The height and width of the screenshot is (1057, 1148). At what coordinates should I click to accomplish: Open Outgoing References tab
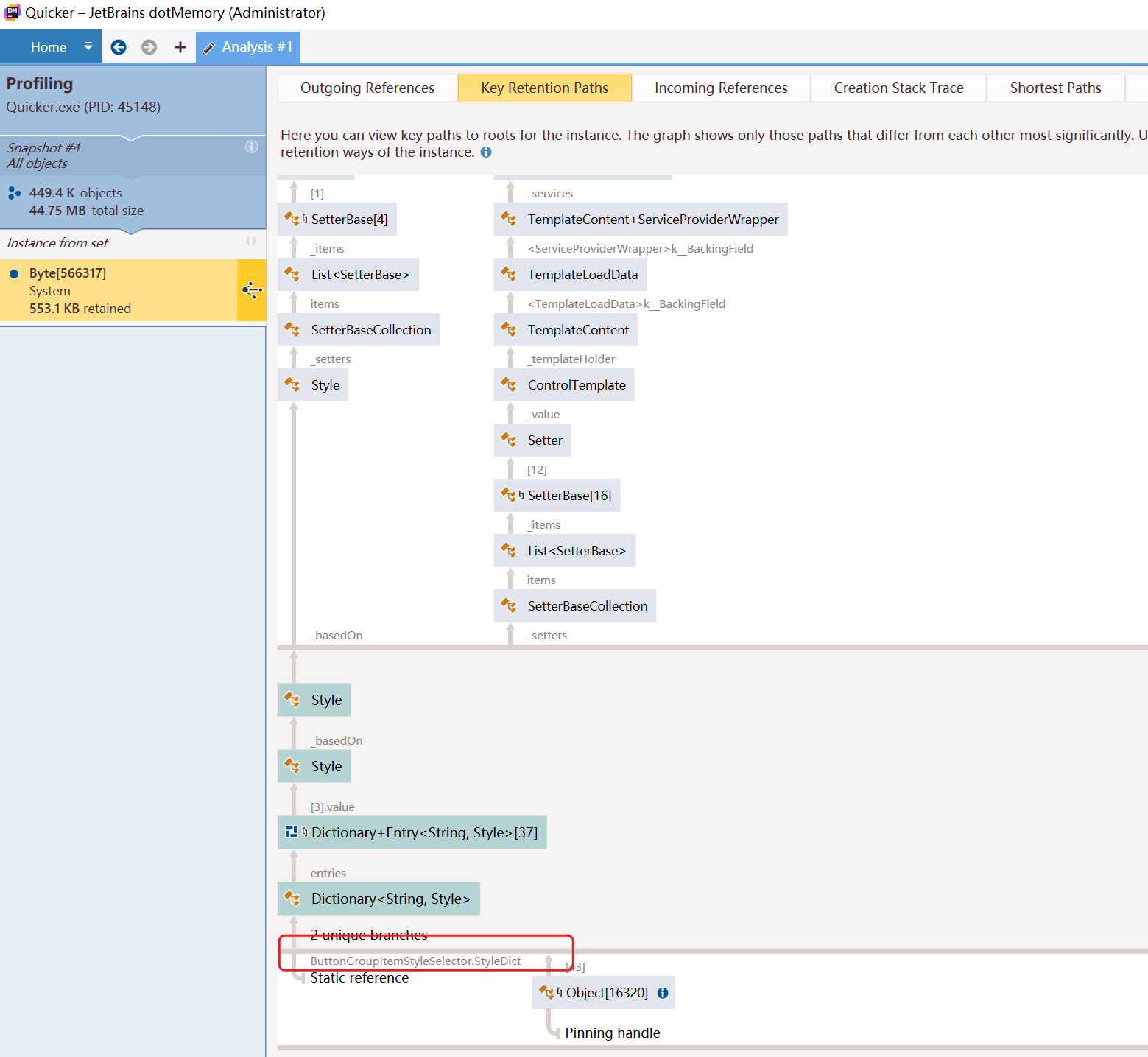pos(367,88)
